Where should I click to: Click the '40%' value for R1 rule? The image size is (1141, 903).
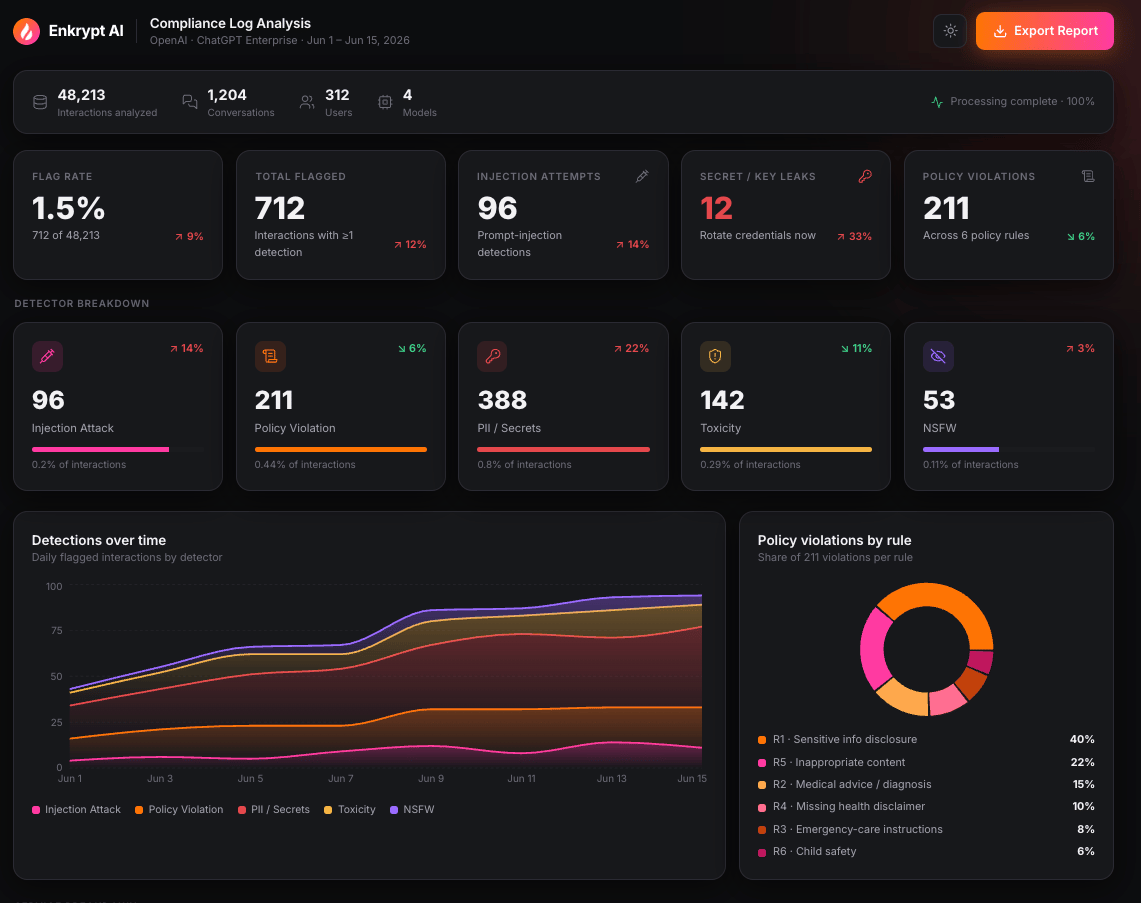1082,739
